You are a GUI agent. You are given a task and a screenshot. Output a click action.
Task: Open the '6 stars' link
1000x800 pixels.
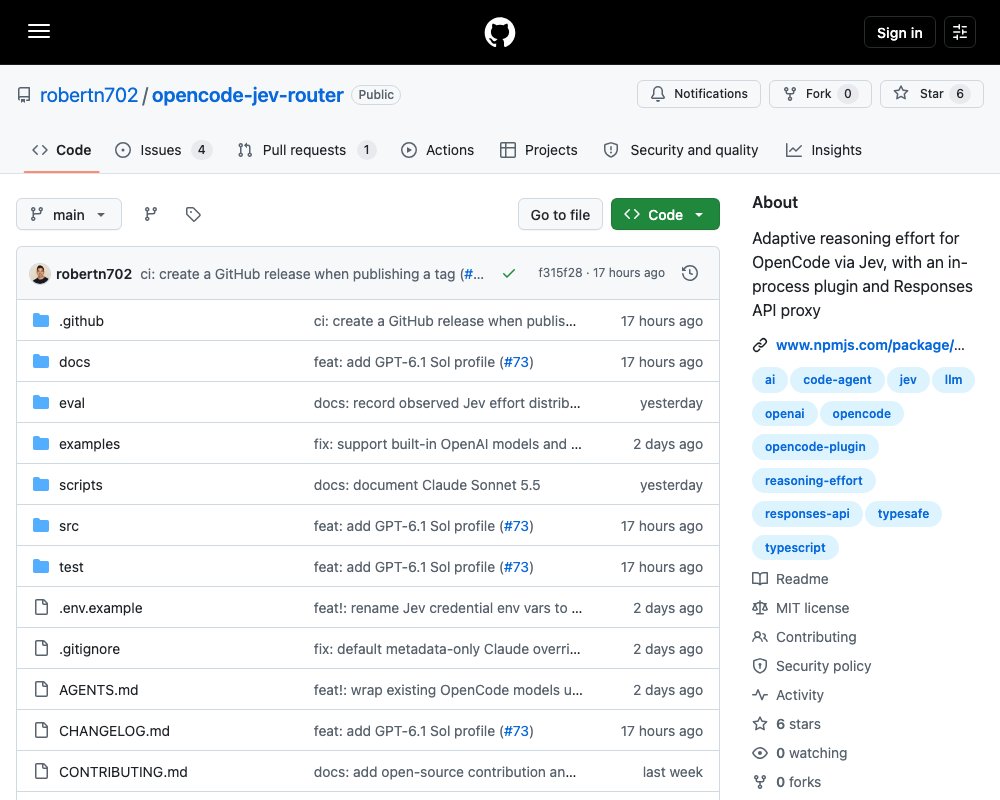pos(798,724)
